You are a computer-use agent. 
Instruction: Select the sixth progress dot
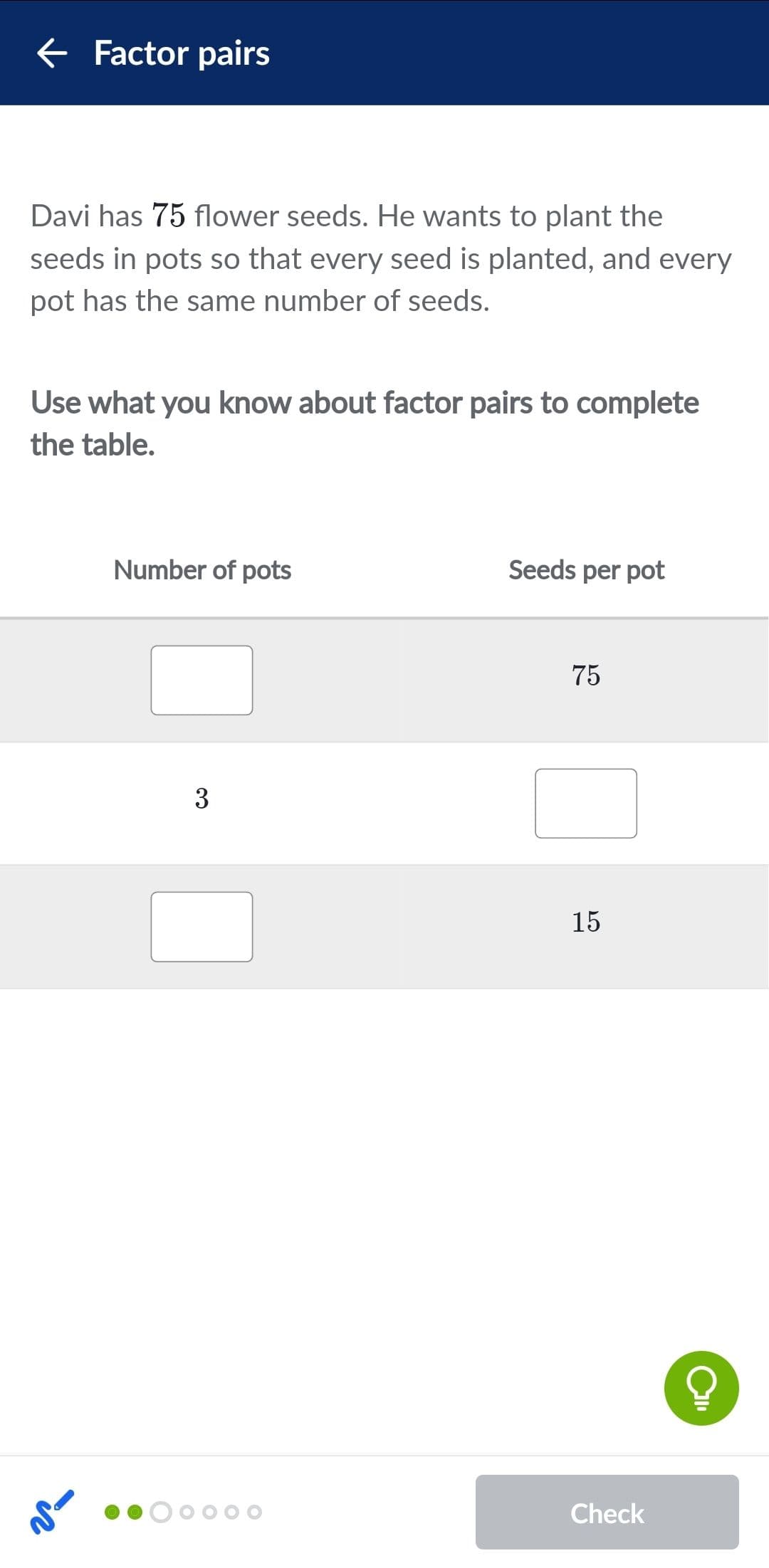(x=230, y=1512)
